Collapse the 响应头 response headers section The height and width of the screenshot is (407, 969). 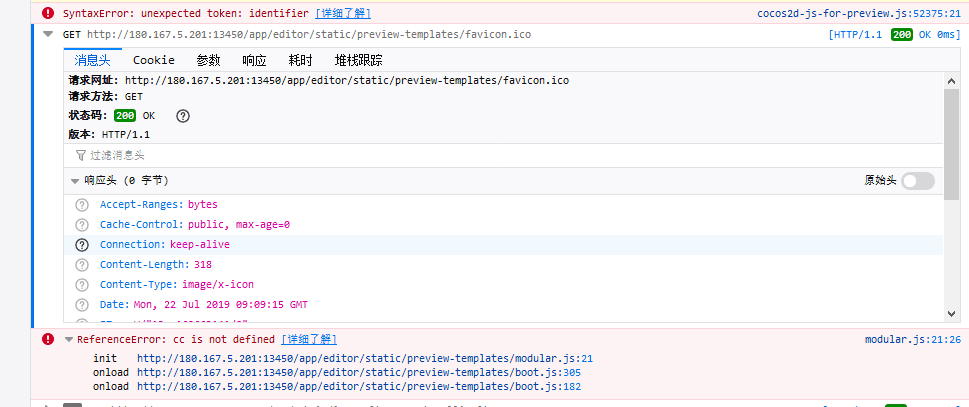click(x=75, y=181)
